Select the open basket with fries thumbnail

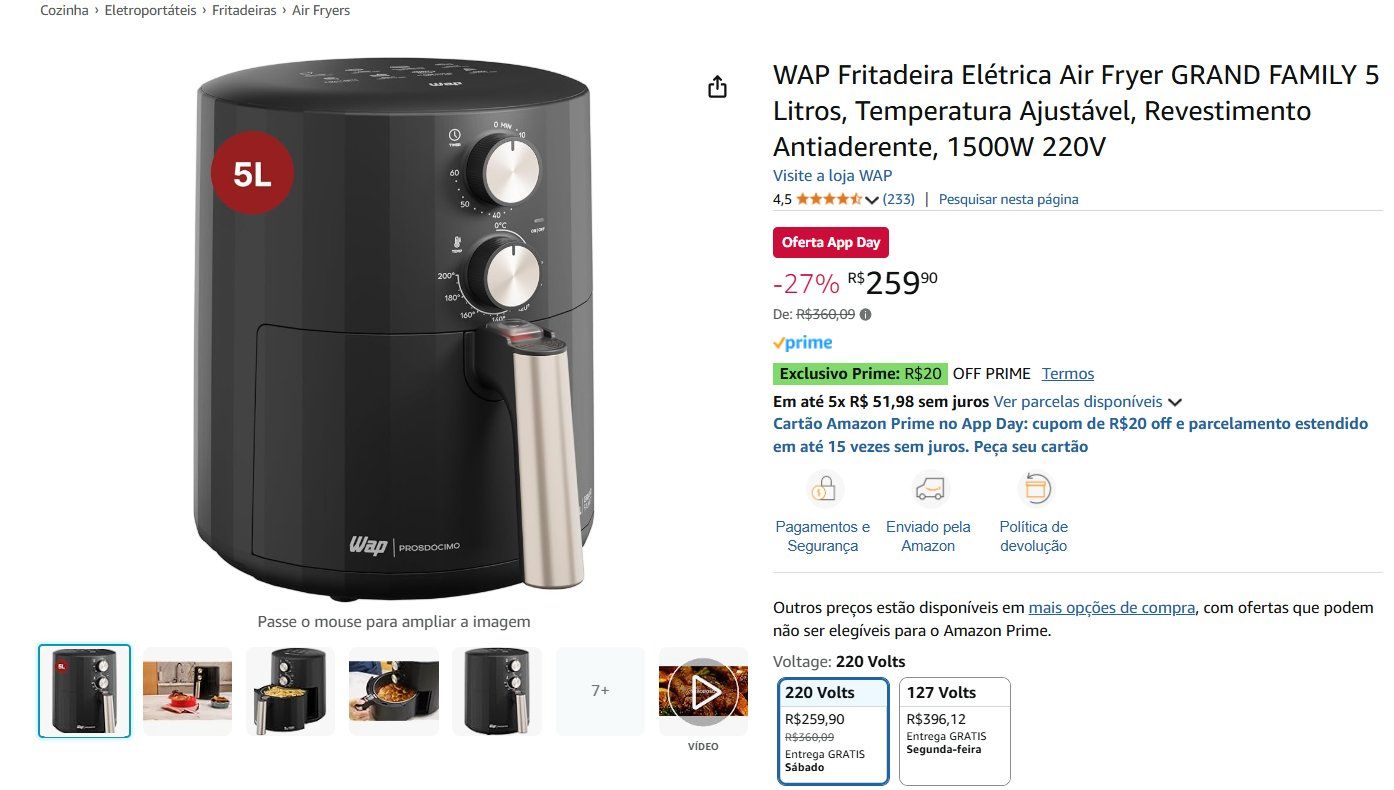(x=291, y=691)
